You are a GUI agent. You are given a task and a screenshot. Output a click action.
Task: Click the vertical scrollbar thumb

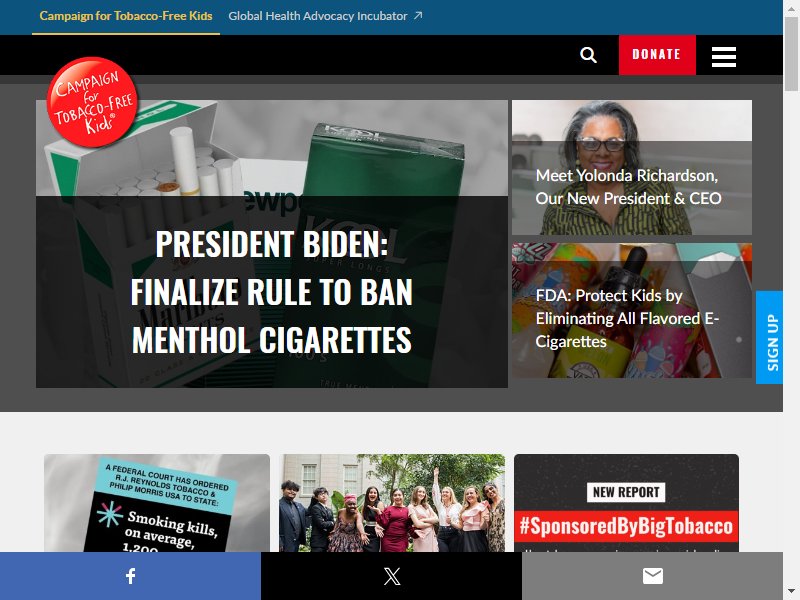pos(791,54)
